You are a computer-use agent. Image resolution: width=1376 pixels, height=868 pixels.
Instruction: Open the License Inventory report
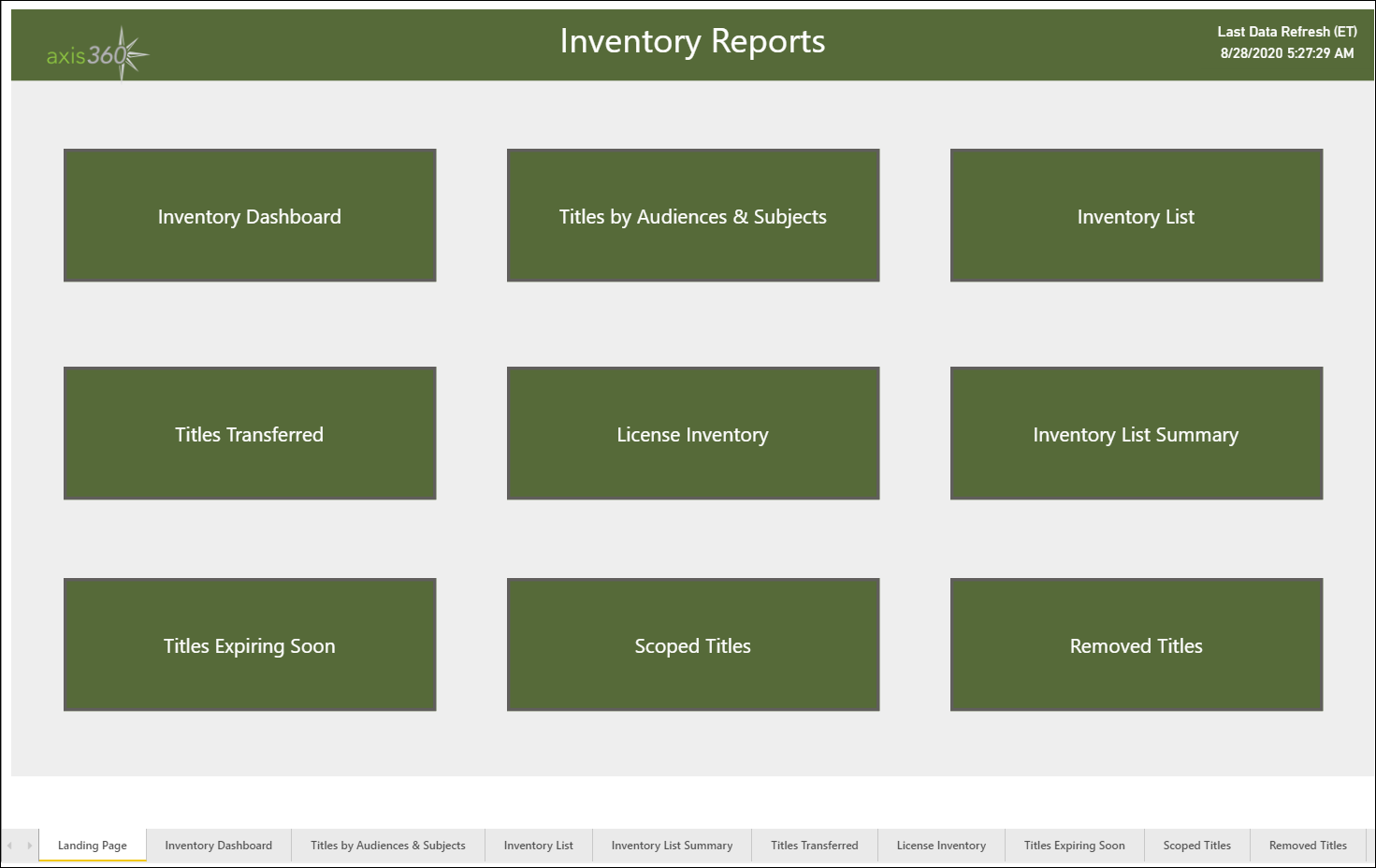click(x=692, y=433)
